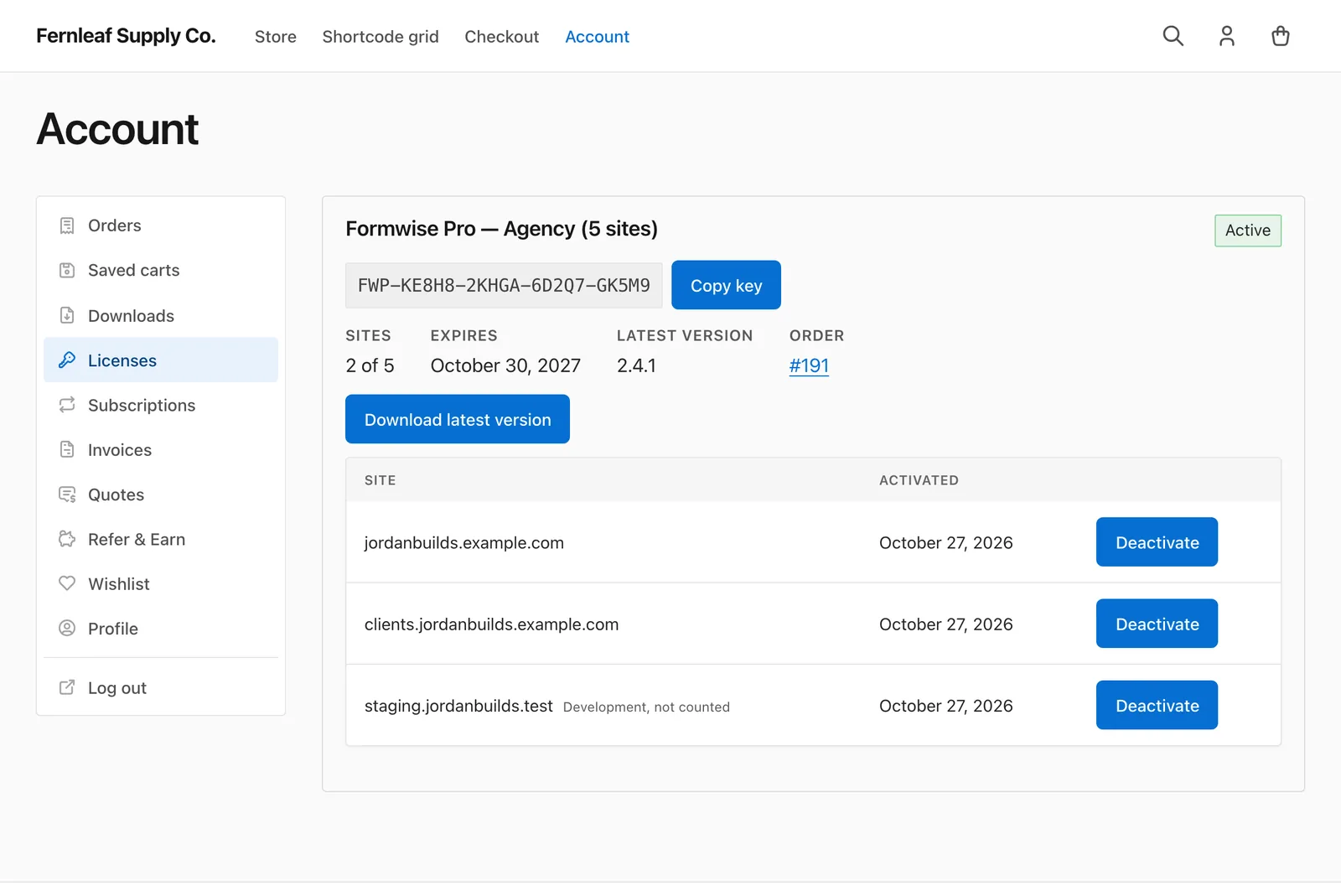Open Subscriptions in the sidebar

coord(161,405)
